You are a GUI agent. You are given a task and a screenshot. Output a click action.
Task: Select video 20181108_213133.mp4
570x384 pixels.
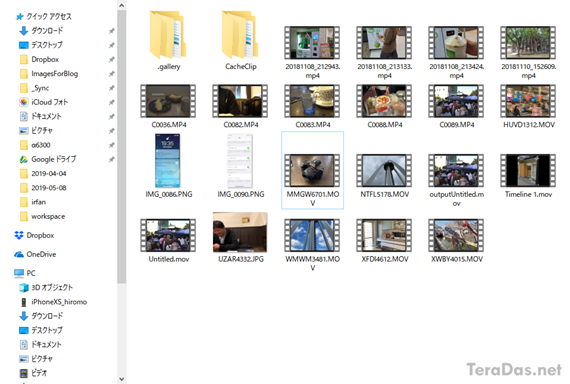[384, 52]
